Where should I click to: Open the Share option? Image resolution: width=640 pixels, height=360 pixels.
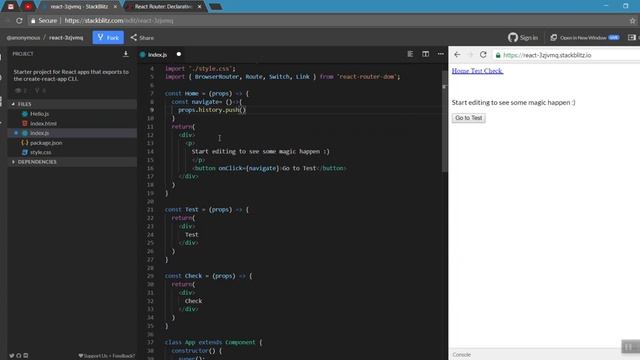click(x=142, y=38)
